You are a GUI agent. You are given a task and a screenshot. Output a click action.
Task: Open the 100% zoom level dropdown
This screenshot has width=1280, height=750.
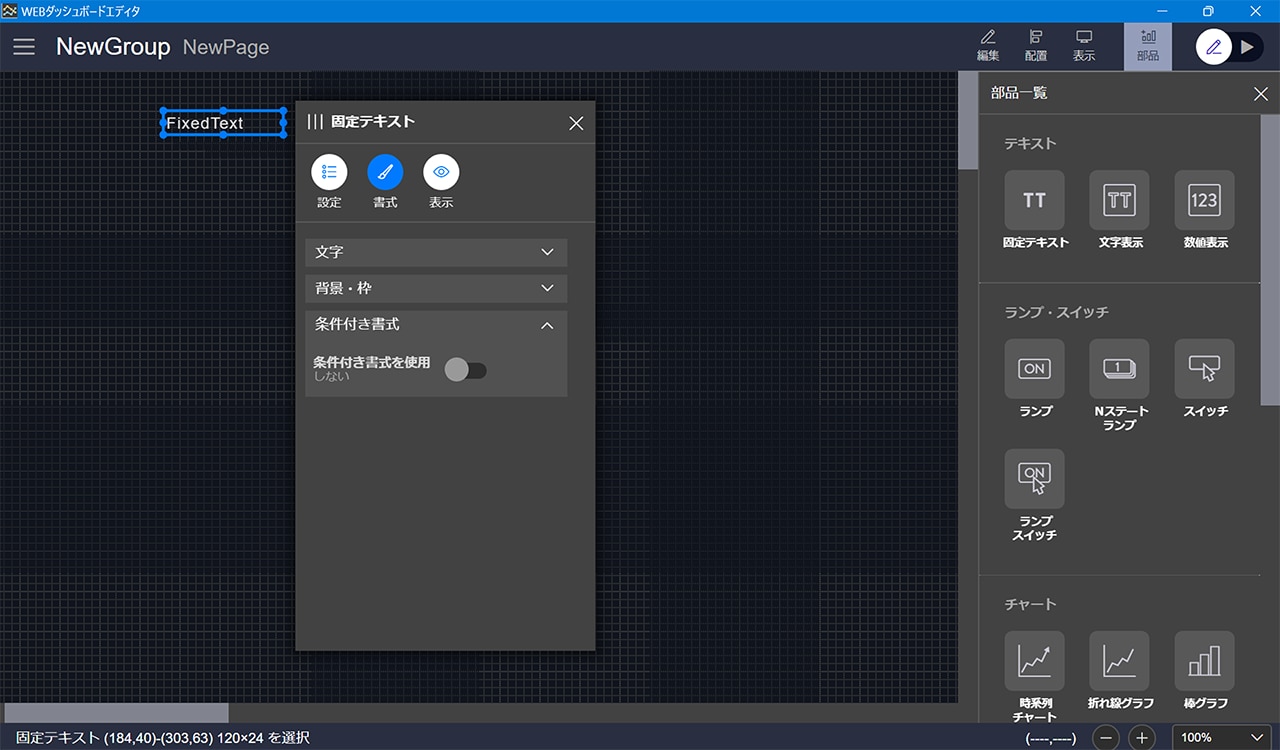click(x=1221, y=738)
